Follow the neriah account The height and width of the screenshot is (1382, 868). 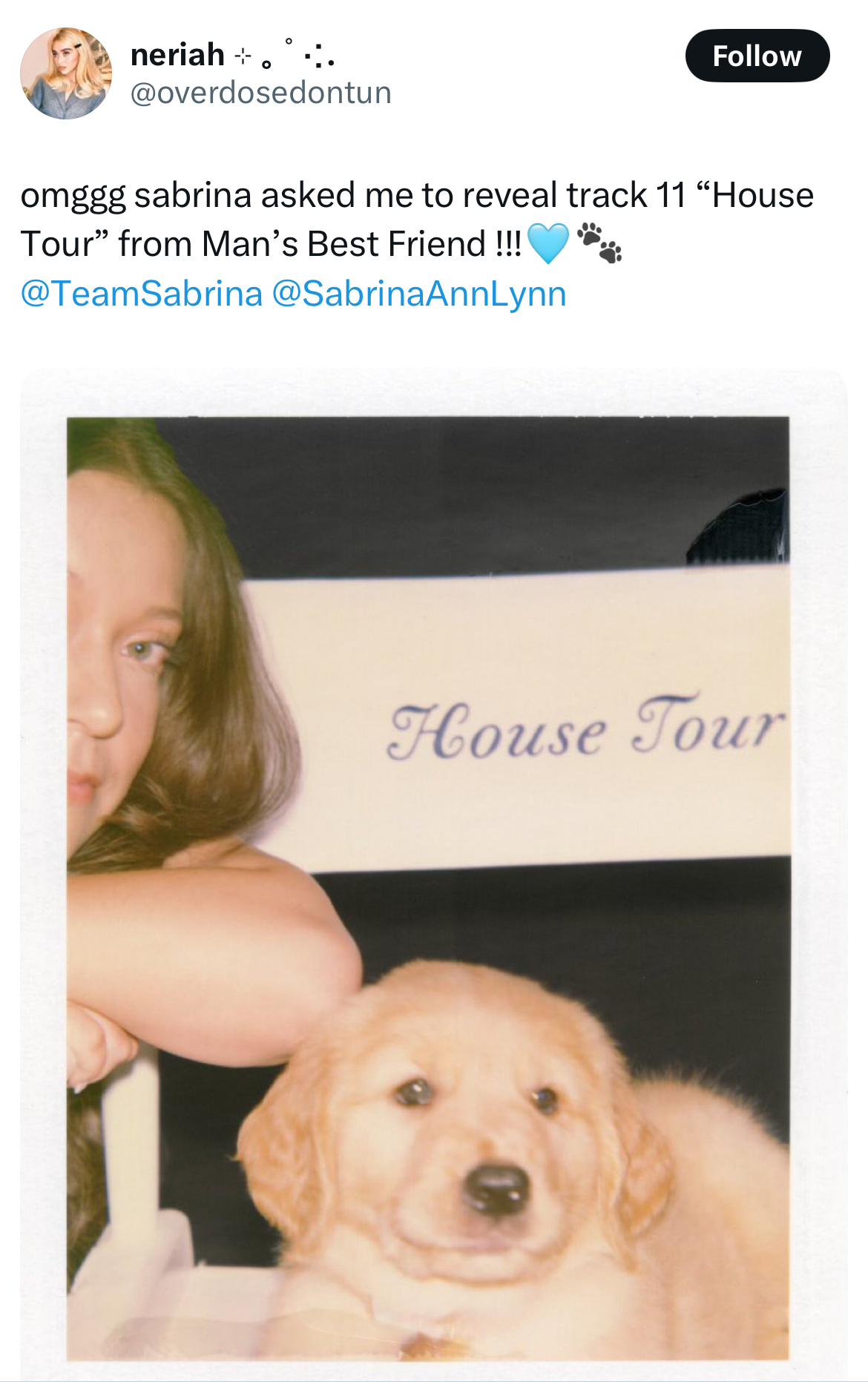coord(757,56)
